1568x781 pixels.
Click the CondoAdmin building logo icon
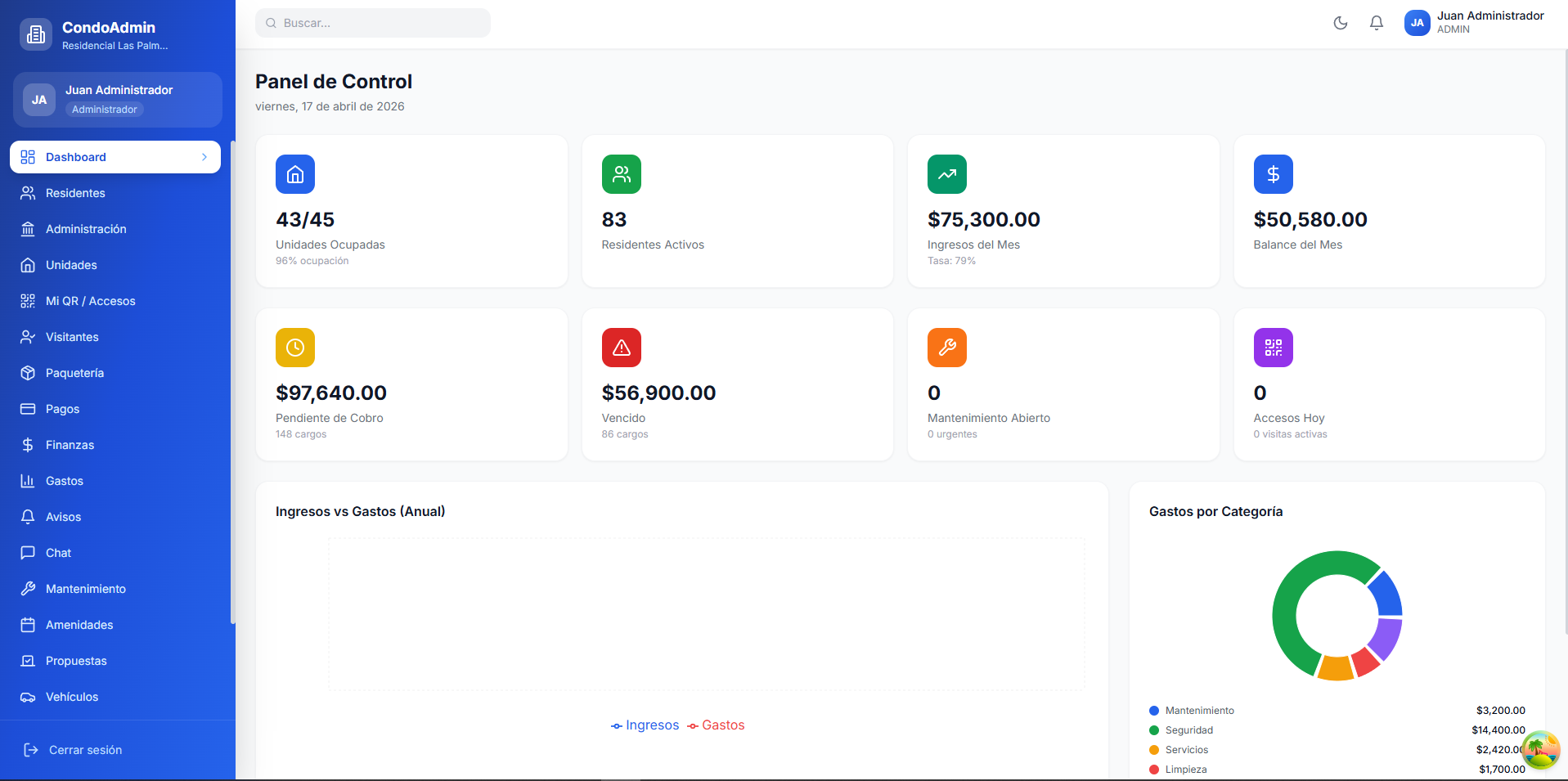pyautogui.click(x=36, y=34)
